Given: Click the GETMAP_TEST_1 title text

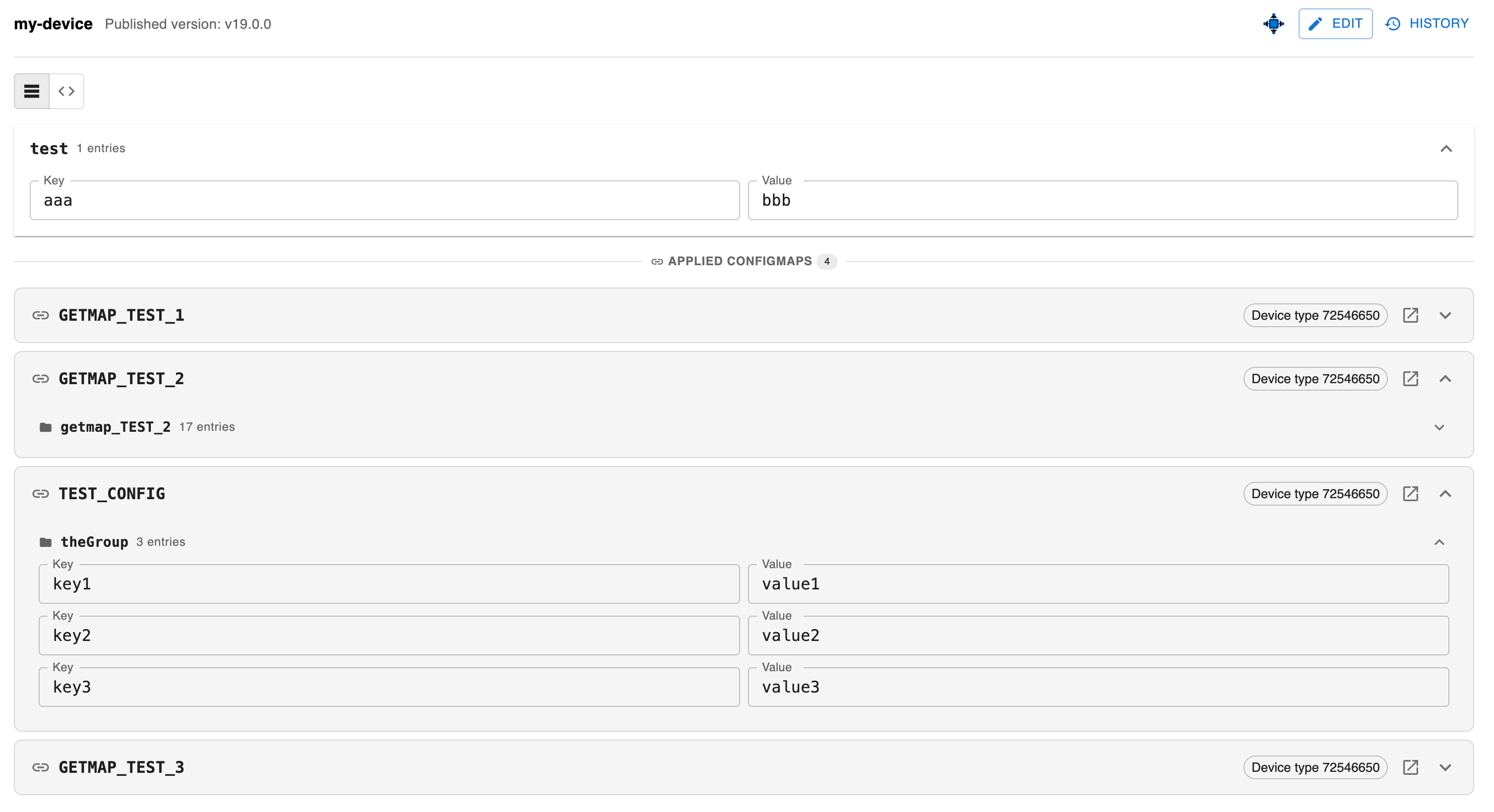Looking at the screenshot, I should pos(121,315).
